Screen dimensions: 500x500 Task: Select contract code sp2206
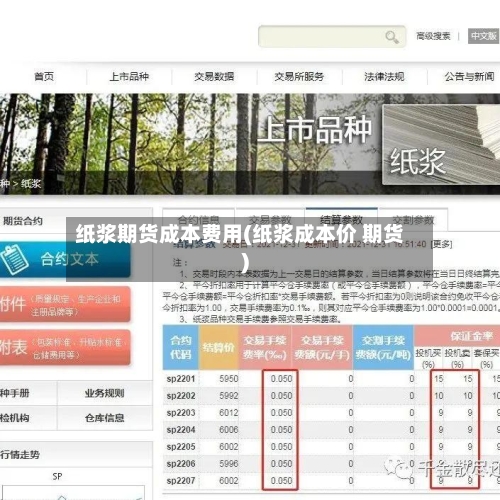pos(181,464)
